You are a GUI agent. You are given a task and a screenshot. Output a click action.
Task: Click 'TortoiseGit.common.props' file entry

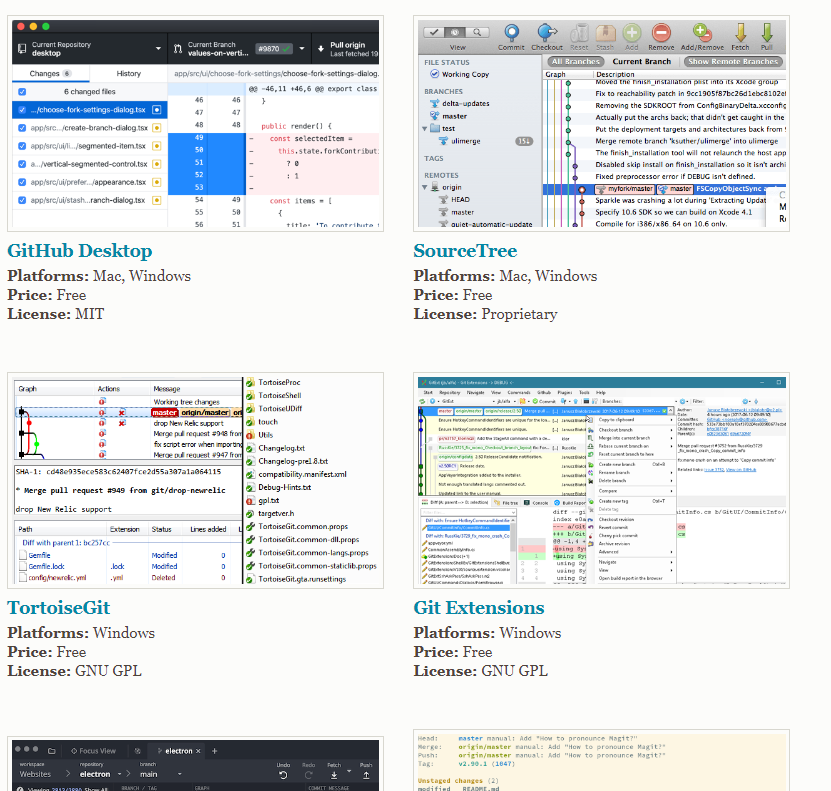point(303,527)
